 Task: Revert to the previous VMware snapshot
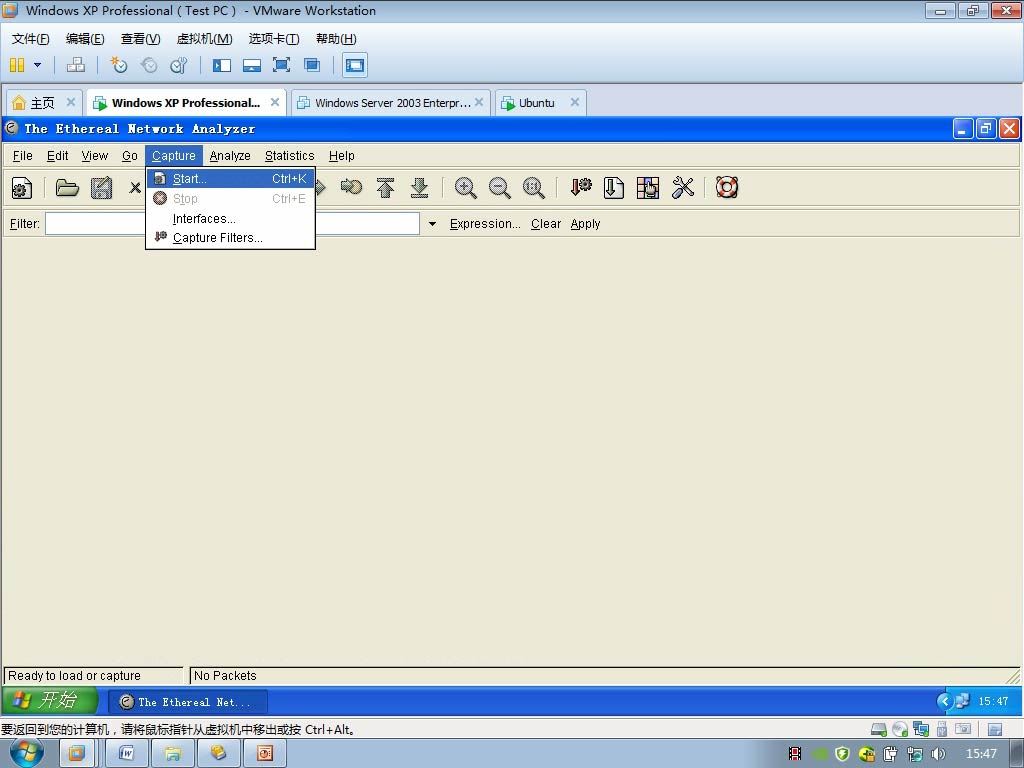149,65
